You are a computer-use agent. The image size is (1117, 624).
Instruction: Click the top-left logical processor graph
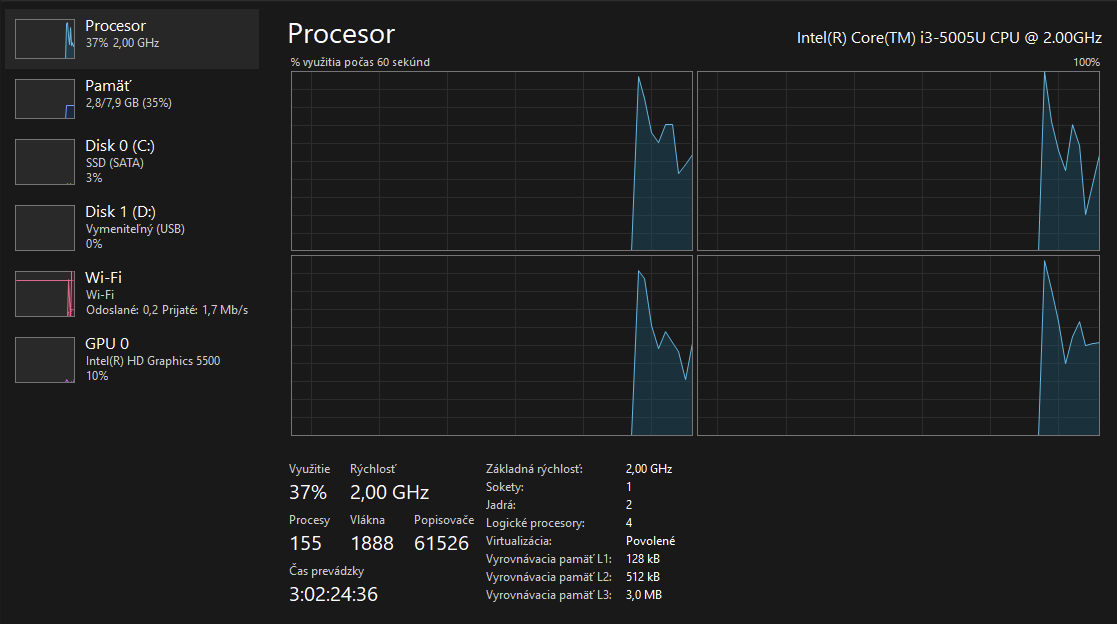(x=491, y=161)
